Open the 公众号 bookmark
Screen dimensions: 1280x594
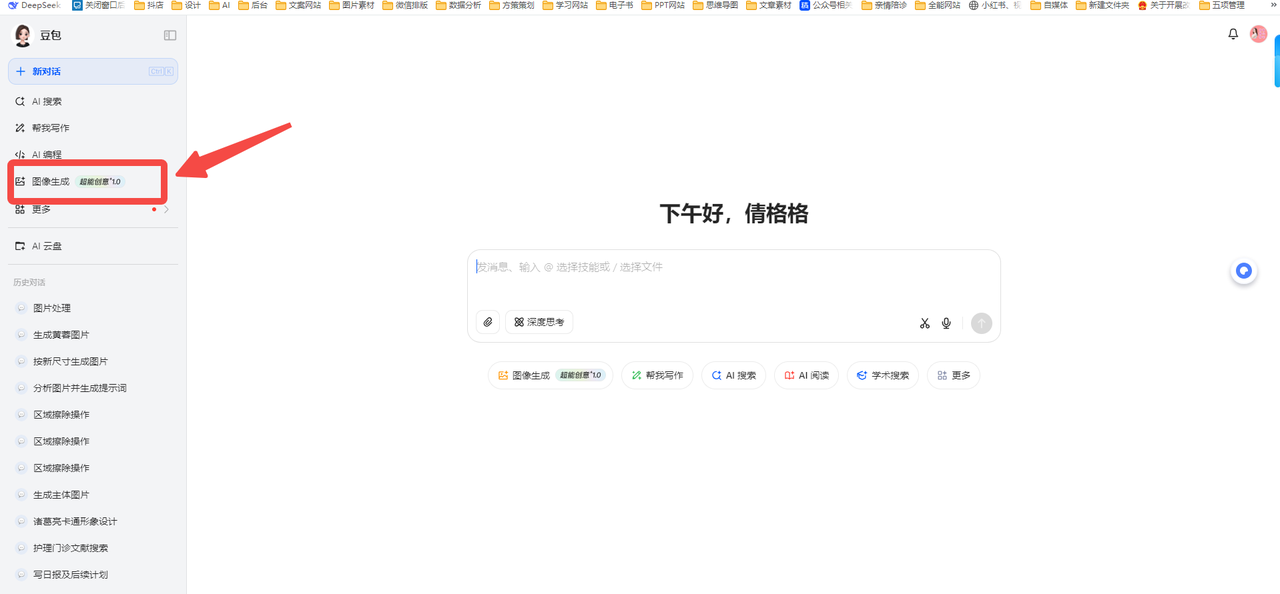[x=826, y=5]
